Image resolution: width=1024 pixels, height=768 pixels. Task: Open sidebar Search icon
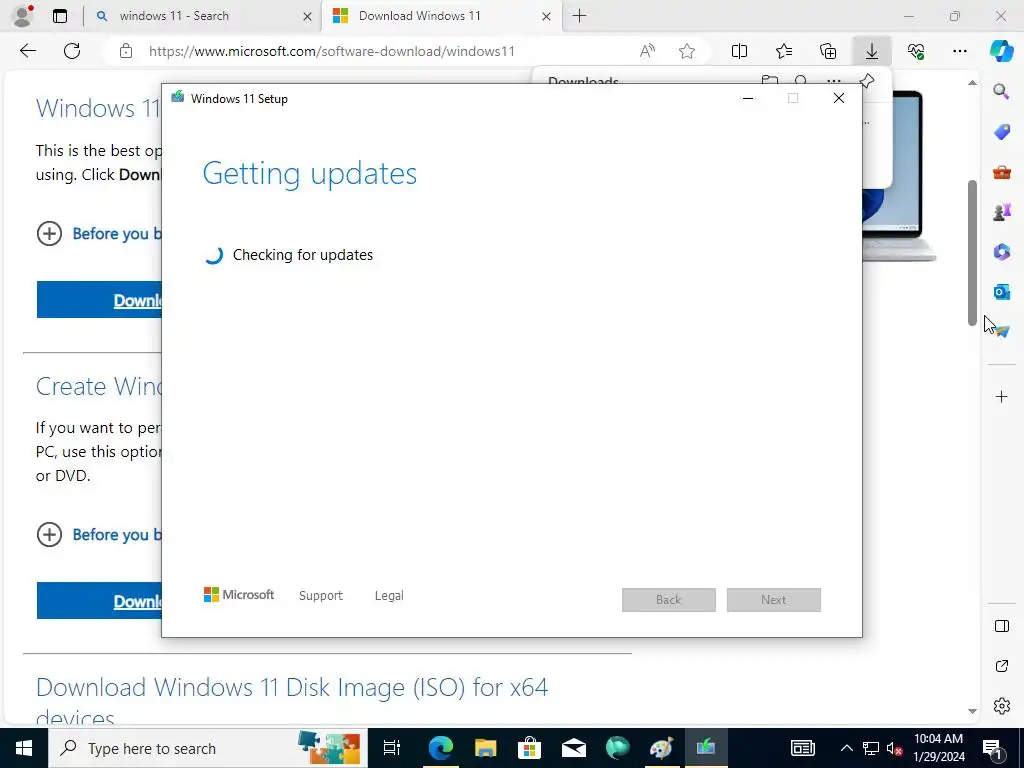1001,91
